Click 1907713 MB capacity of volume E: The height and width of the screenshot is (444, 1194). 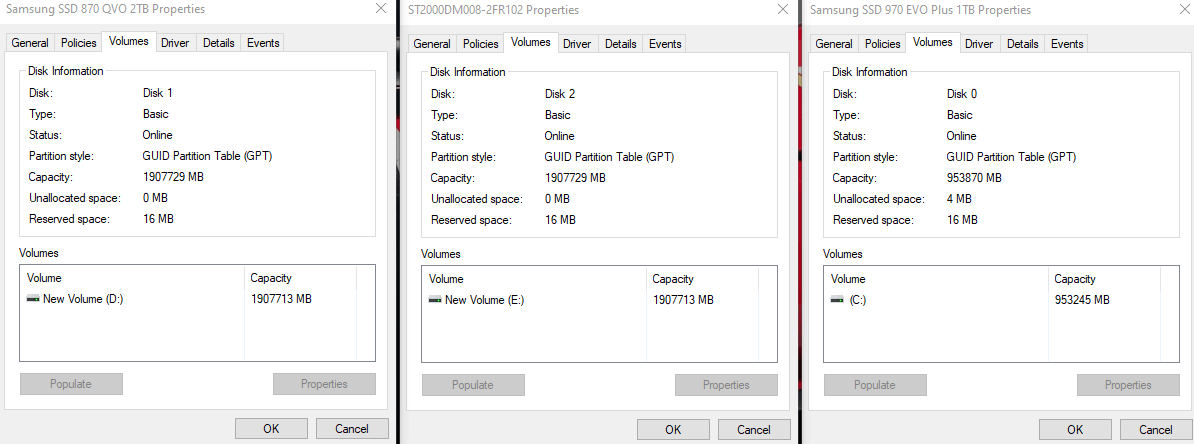click(x=683, y=300)
